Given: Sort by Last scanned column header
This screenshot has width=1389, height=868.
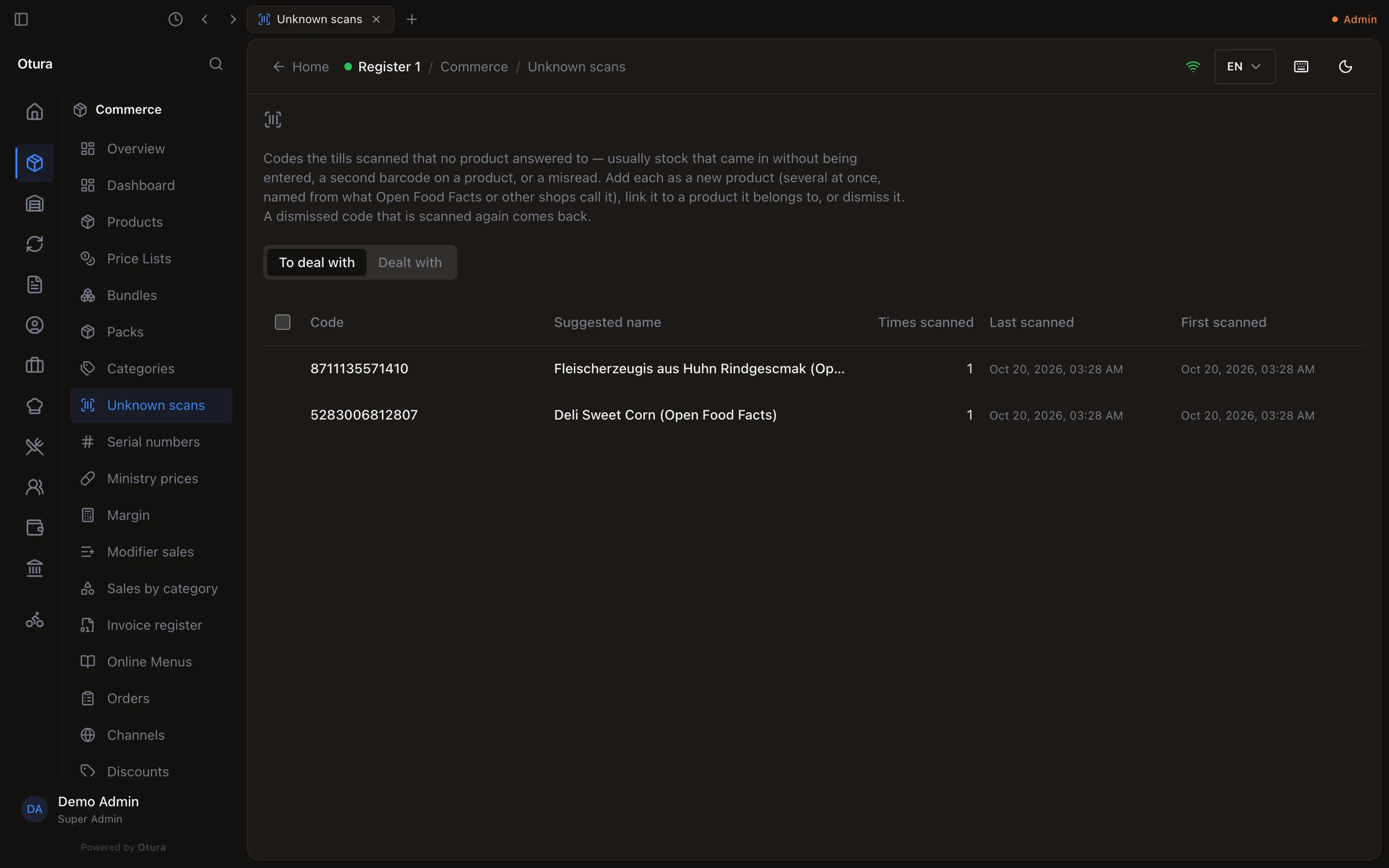Looking at the screenshot, I should (x=1032, y=322).
